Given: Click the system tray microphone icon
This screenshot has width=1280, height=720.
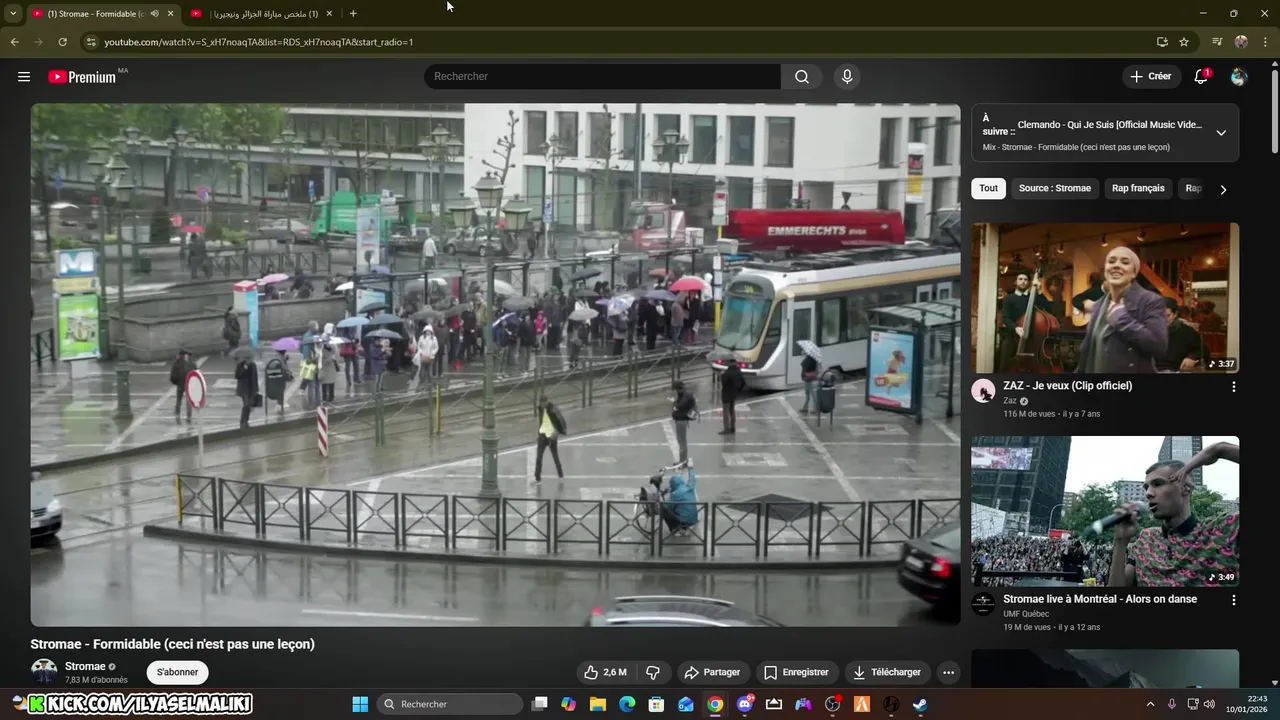Looking at the screenshot, I should click(x=1172, y=704).
